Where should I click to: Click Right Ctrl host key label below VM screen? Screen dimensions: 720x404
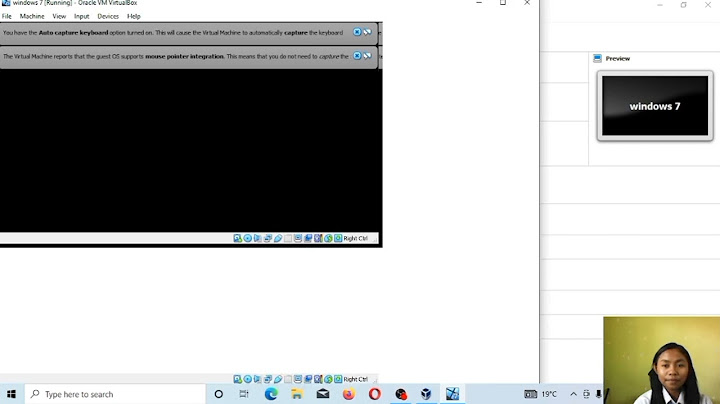click(355, 238)
